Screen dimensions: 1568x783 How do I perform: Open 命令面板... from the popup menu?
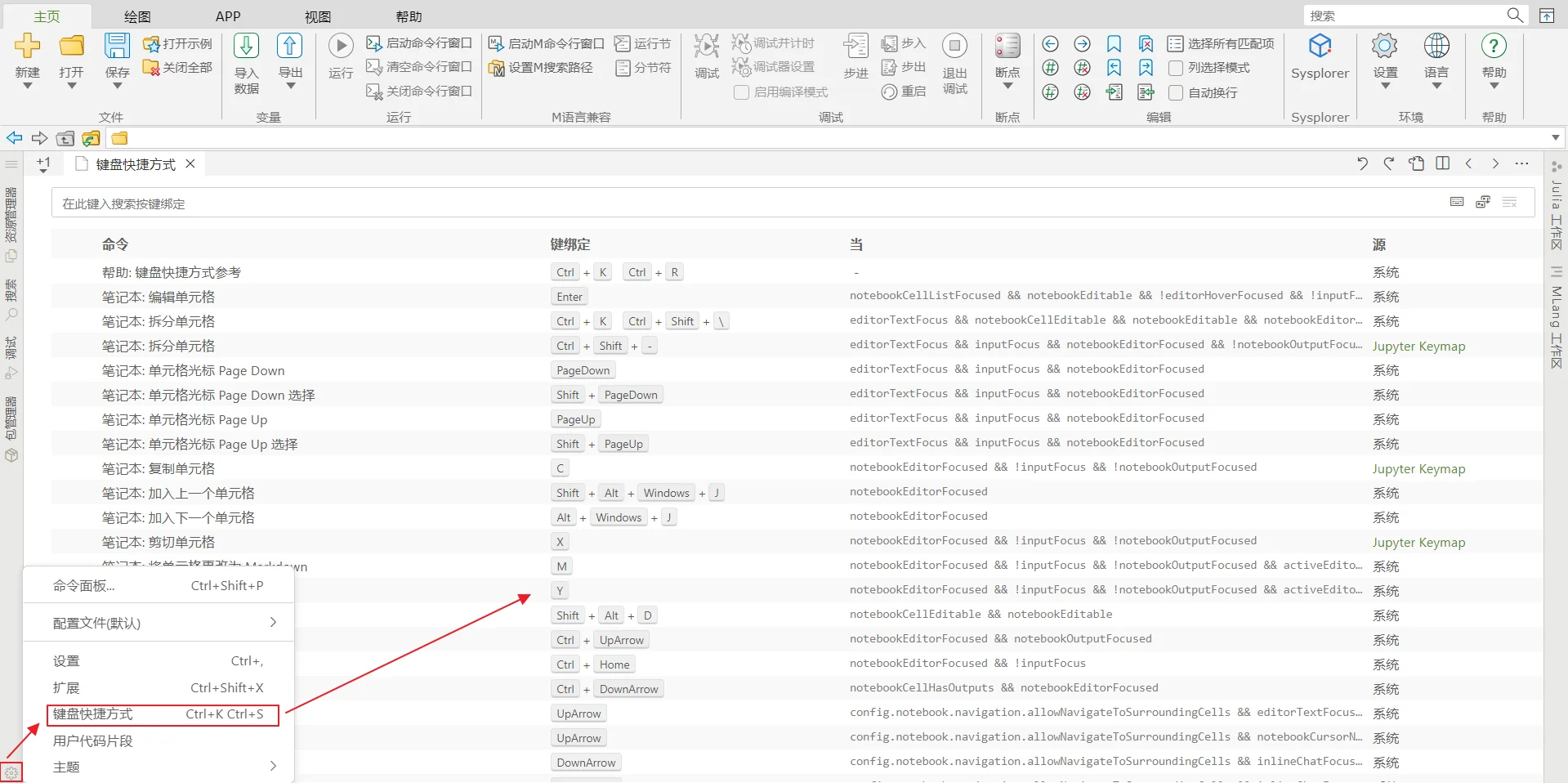click(159, 586)
